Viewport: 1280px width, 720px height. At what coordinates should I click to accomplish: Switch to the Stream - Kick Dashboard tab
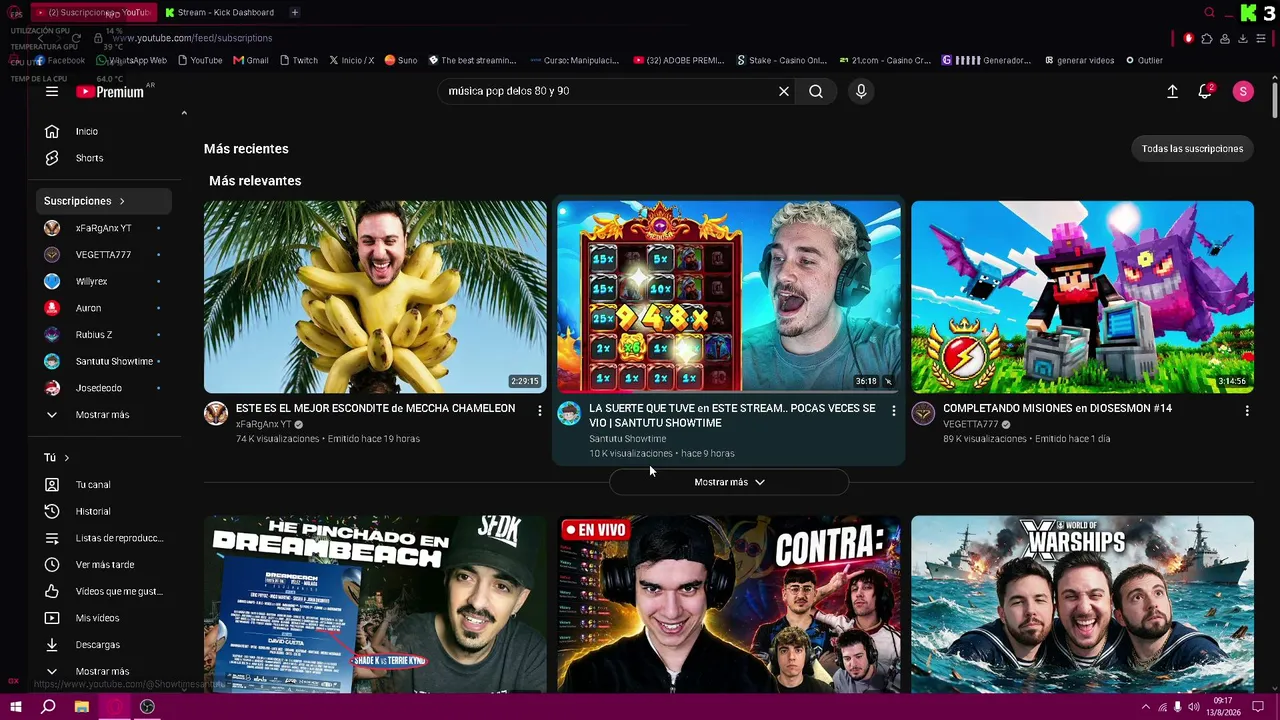(219, 12)
